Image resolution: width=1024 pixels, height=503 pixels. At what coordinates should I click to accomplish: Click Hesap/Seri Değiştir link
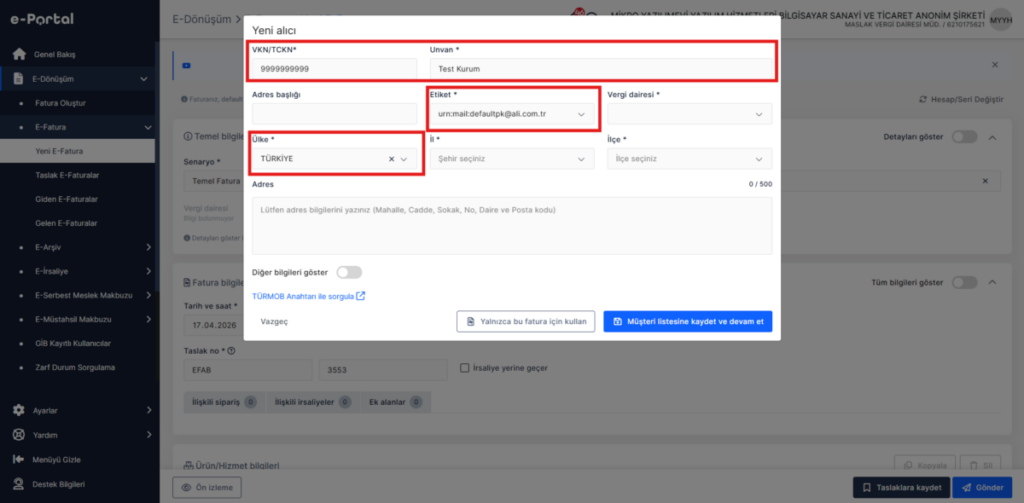coord(961,99)
